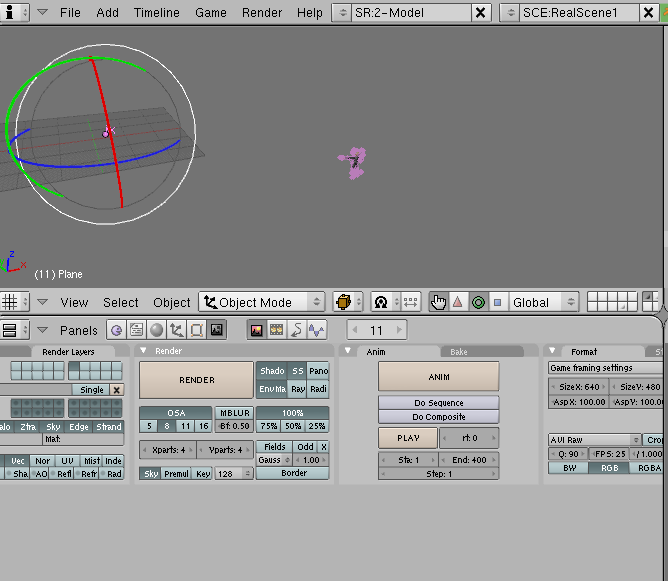The image size is (668, 581).
Task: Click the Bf: 0.50 blur factor slider
Action: pyautogui.click(x=234, y=426)
